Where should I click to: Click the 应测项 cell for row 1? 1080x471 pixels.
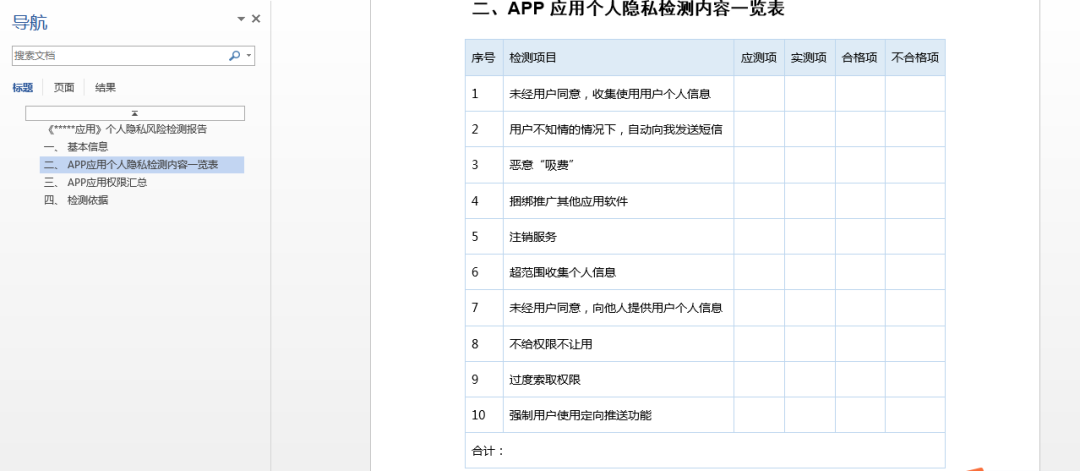759,94
